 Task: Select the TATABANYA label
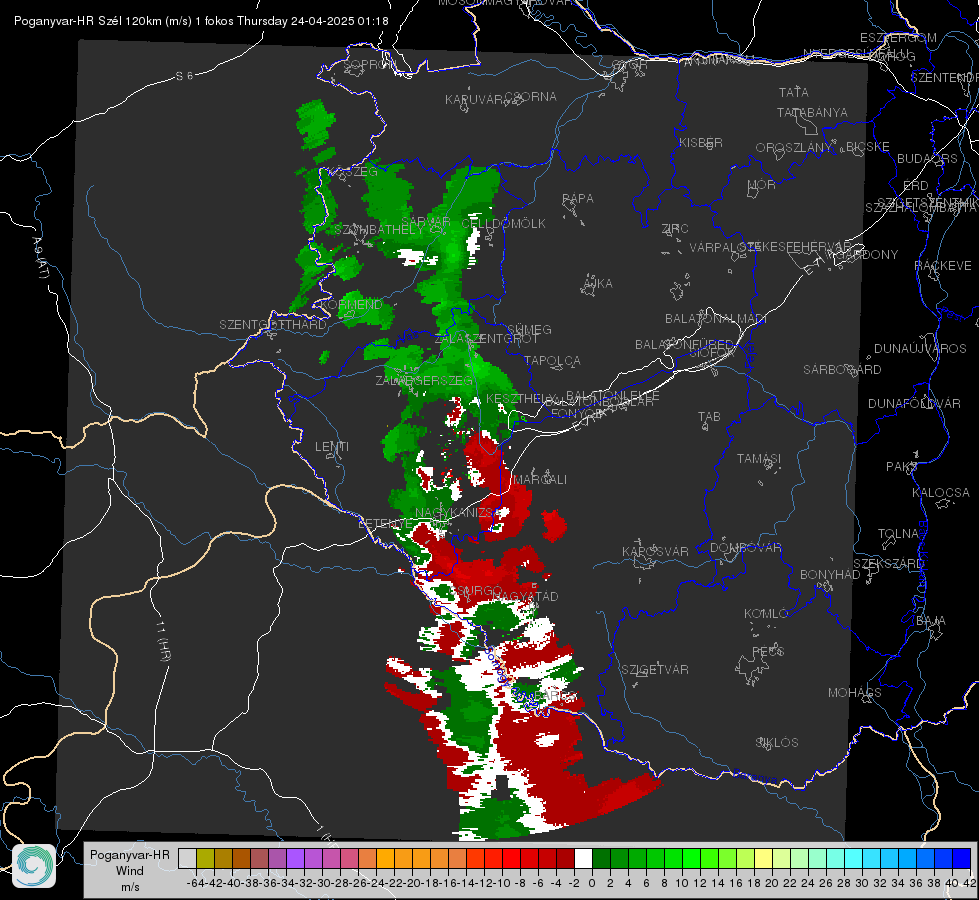(x=812, y=112)
